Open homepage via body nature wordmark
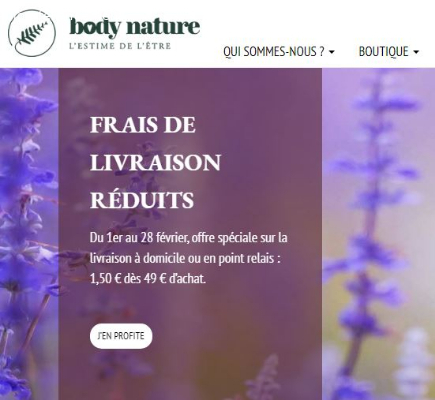The image size is (435, 400). click(x=135, y=27)
